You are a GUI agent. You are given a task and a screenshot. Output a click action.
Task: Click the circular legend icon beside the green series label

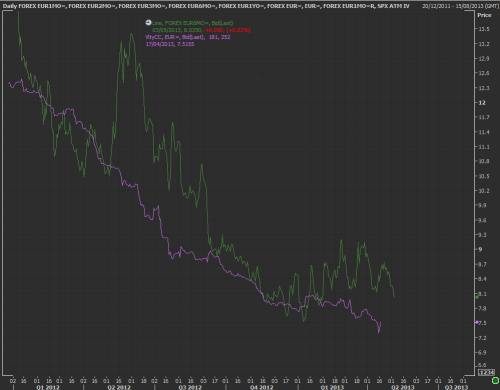(149, 23)
